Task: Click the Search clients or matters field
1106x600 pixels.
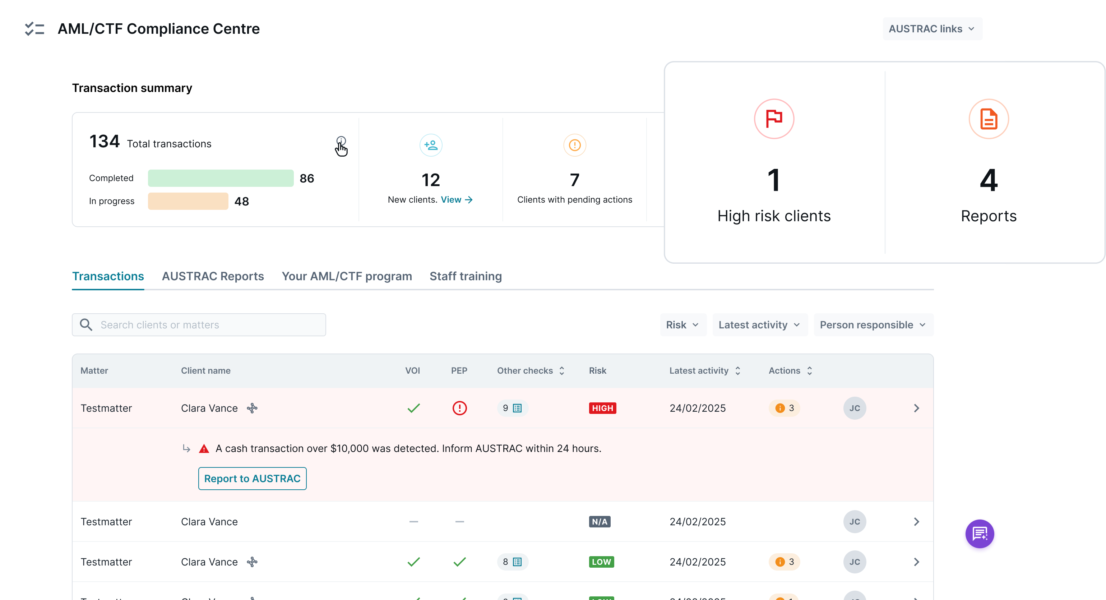Action: (x=199, y=325)
